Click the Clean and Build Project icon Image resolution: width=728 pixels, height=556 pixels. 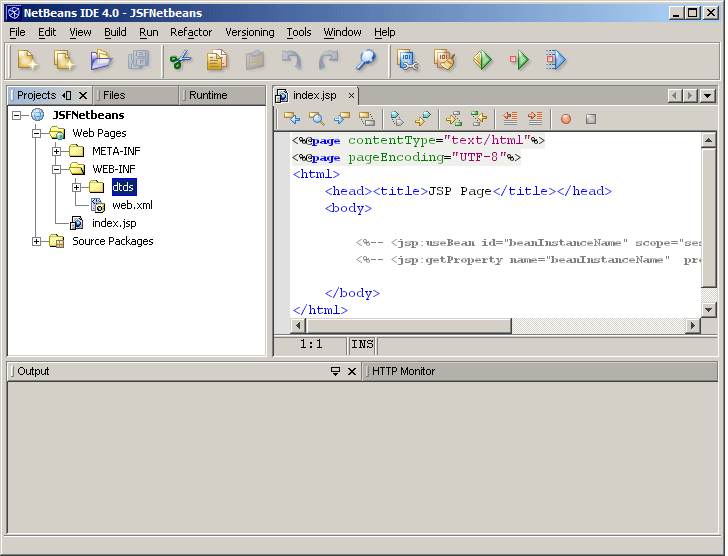(445, 60)
